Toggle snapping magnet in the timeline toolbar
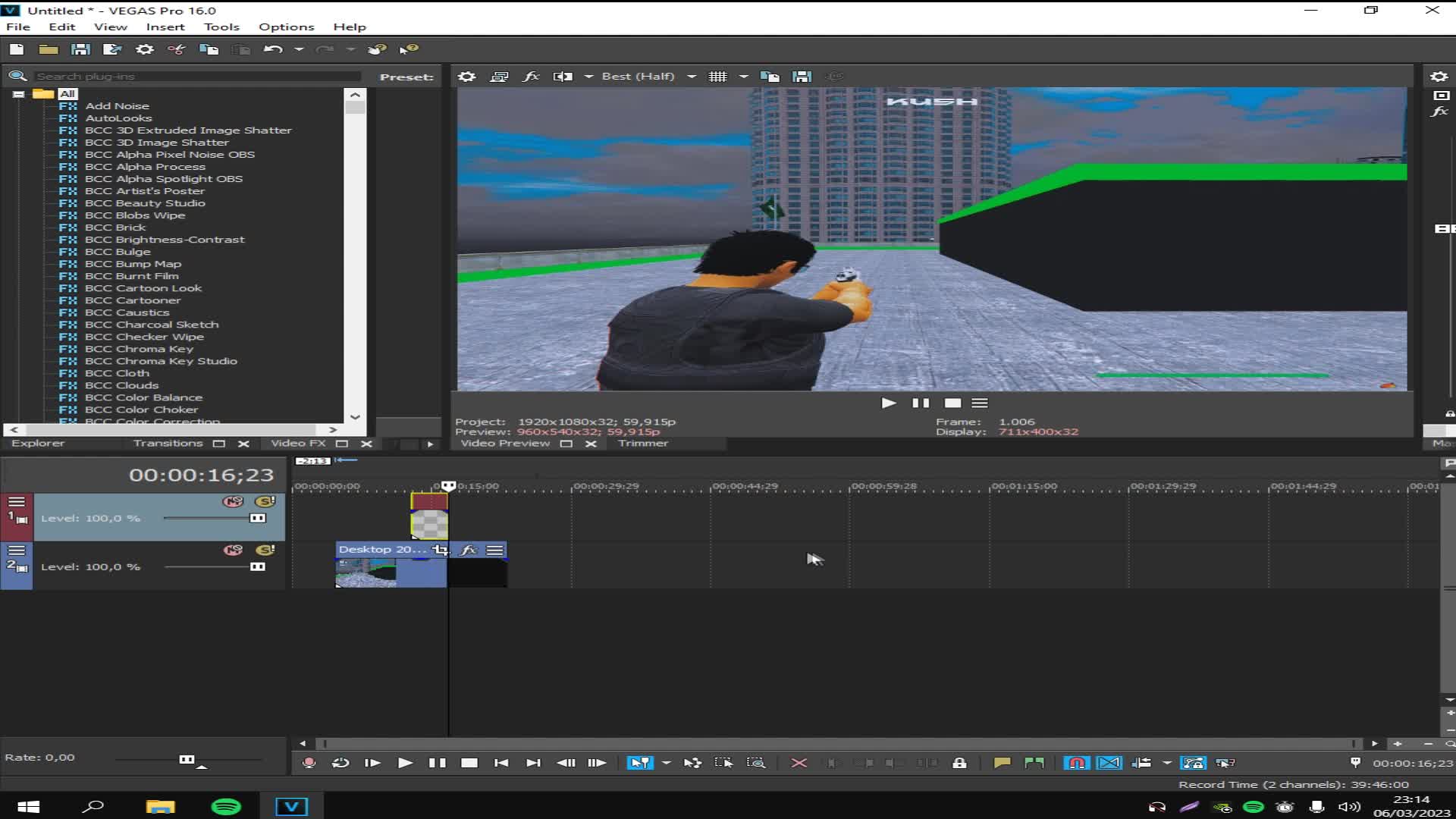The width and height of the screenshot is (1456, 819). [1076, 763]
